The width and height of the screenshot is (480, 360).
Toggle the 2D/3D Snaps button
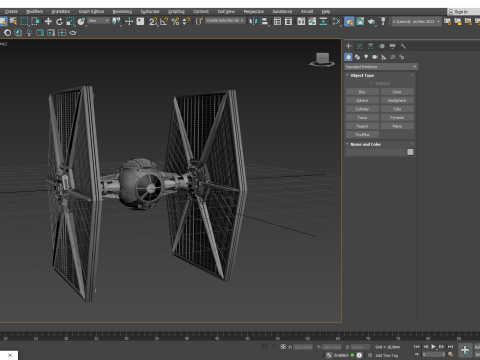click(x=153, y=22)
